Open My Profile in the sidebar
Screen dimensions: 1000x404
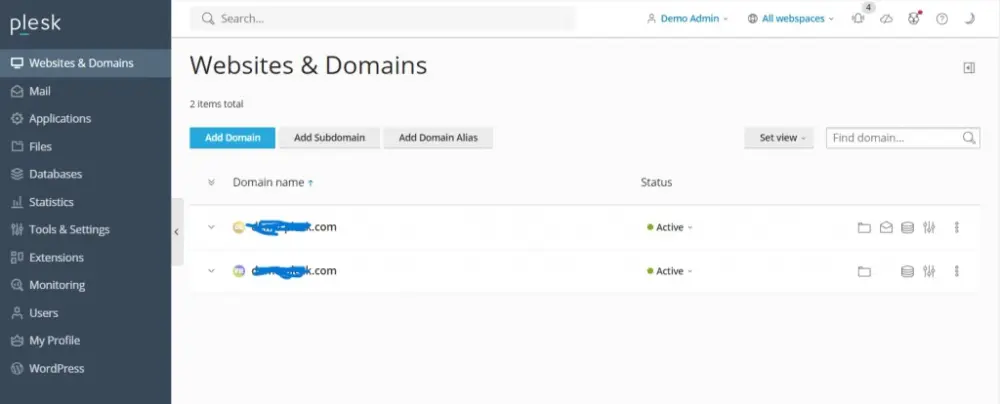pos(85,341)
